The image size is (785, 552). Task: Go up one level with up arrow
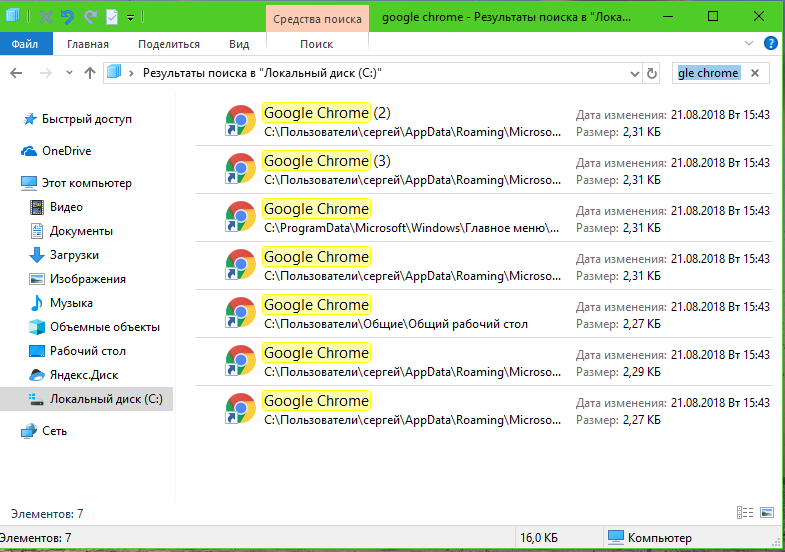90,73
